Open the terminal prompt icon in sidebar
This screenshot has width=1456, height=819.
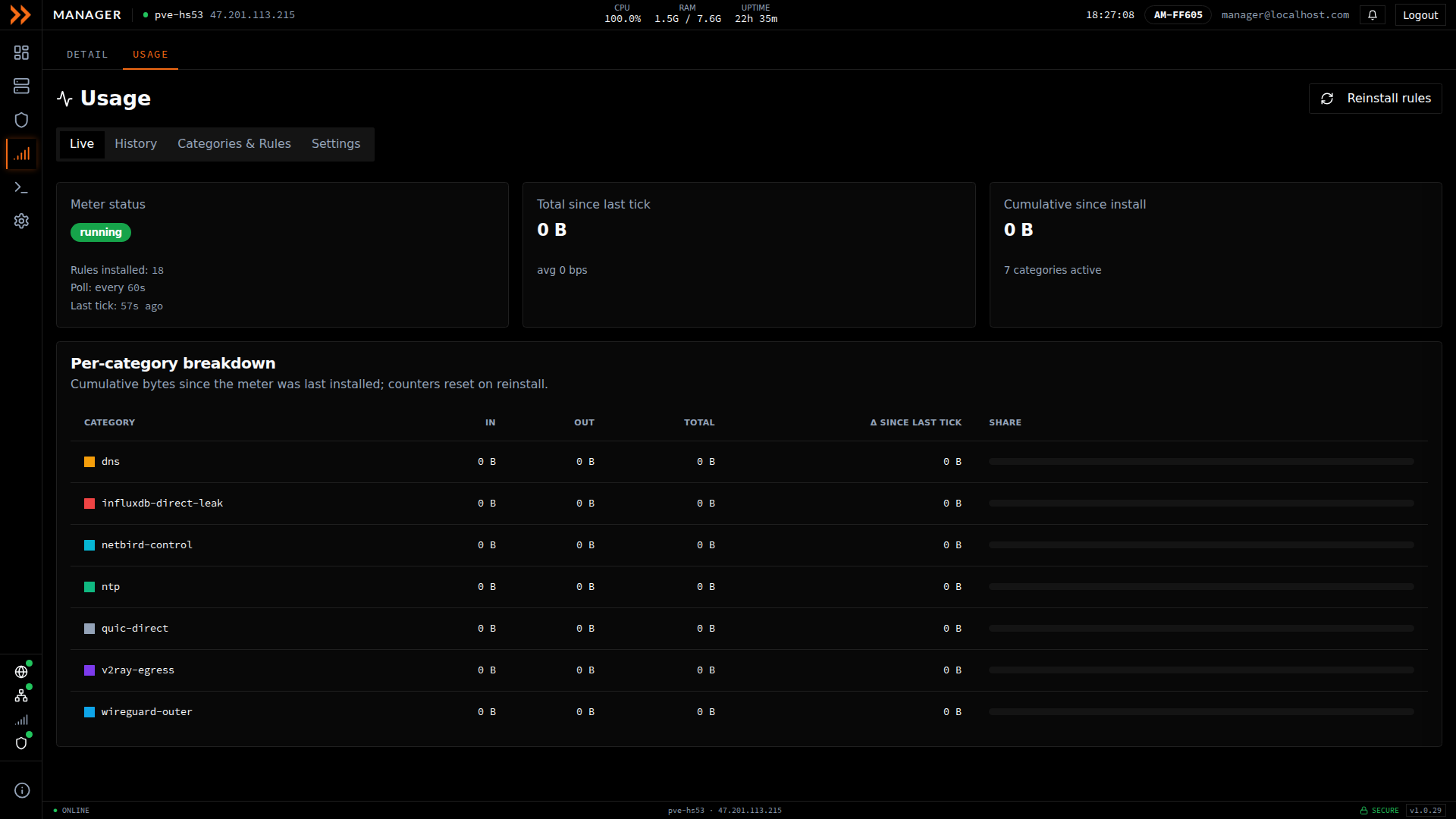point(21,187)
